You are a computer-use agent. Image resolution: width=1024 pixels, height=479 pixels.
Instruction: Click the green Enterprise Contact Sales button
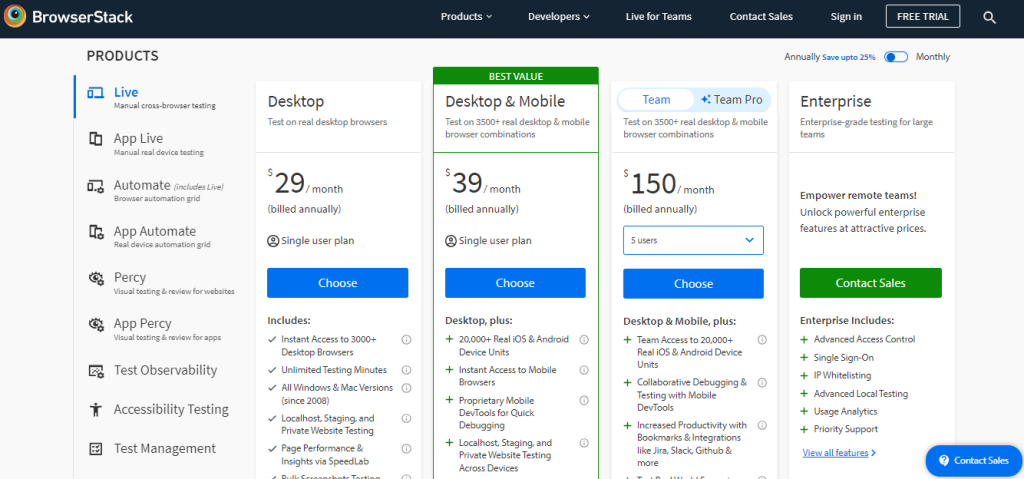click(x=871, y=283)
